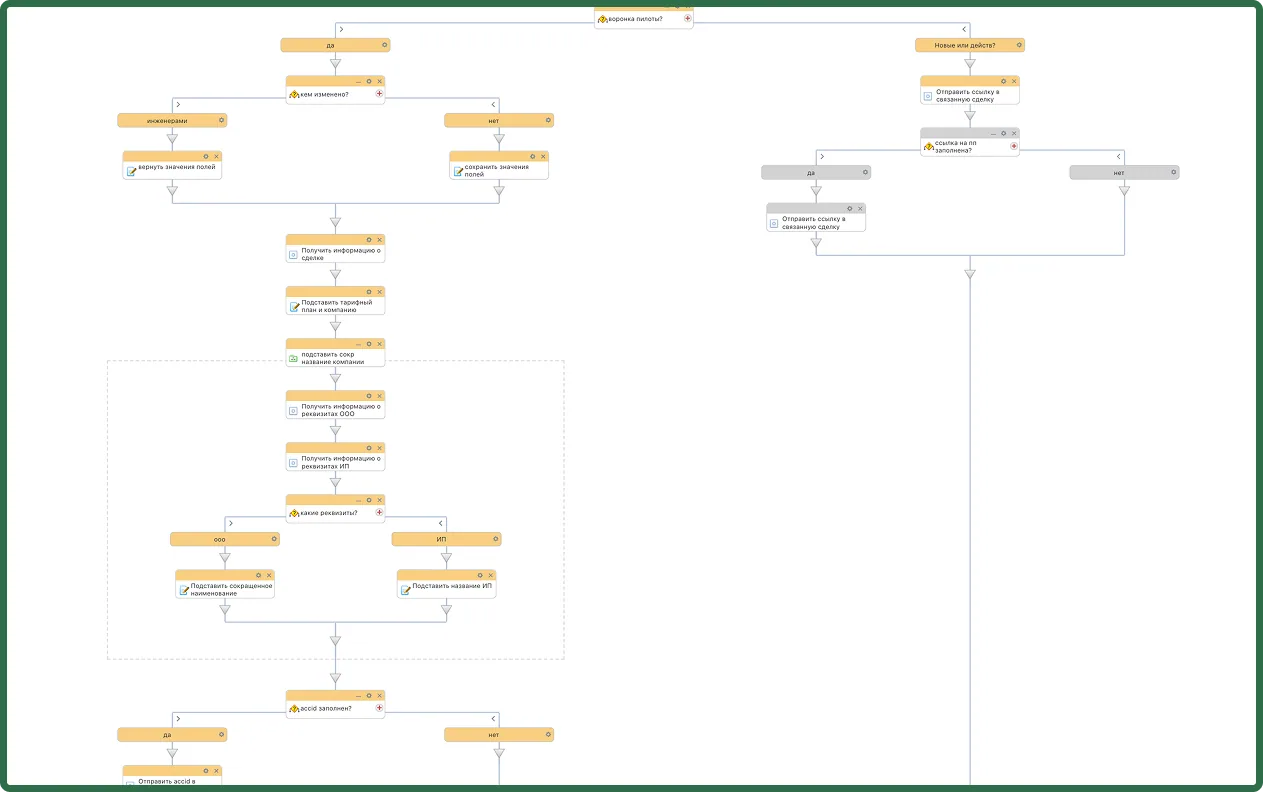This screenshot has width=1263, height=792.
Task: Click gear icon on 'ооо' branch header
Action: tap(274, 539)
